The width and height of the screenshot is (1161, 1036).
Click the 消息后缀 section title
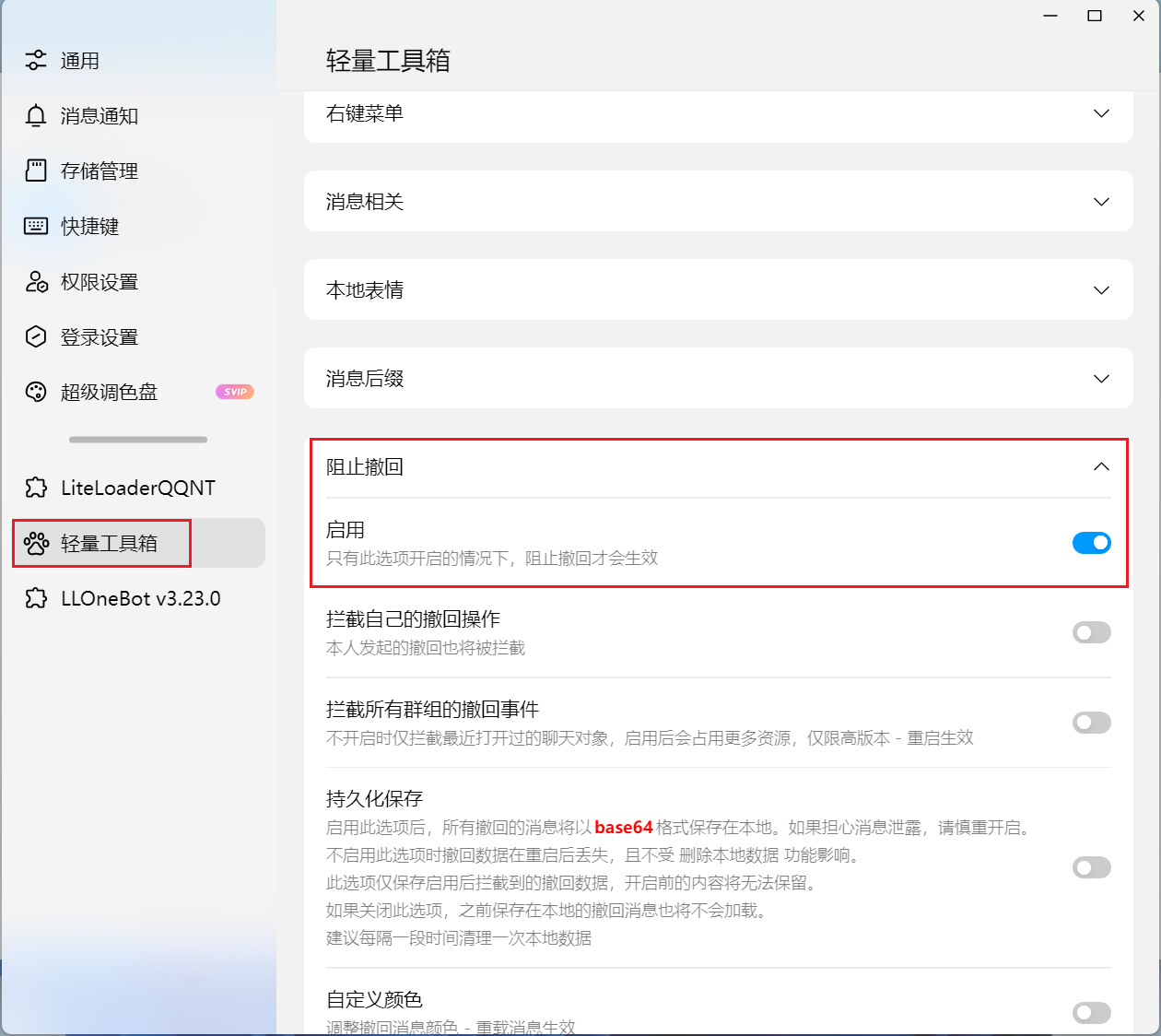[x=365, y=379]
